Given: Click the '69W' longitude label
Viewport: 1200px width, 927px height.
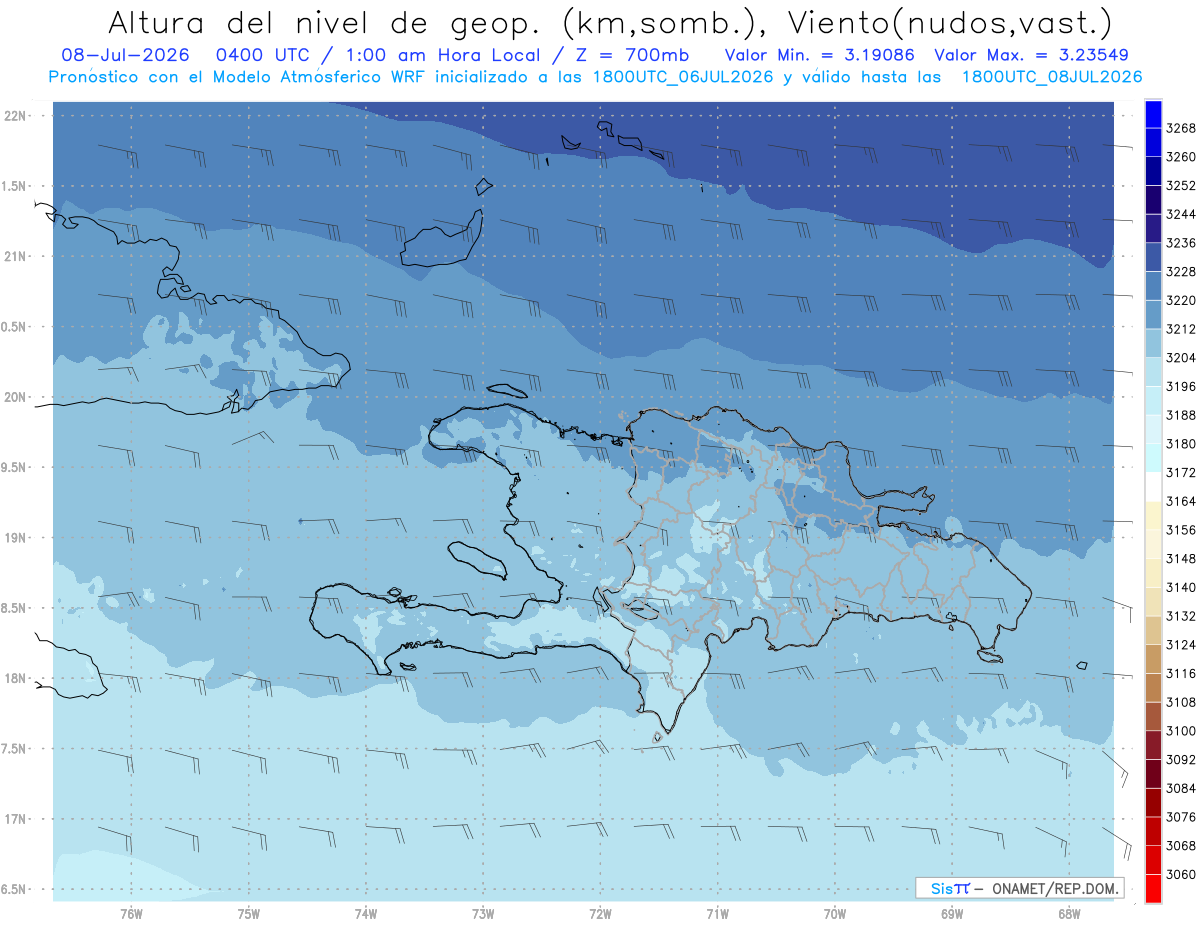Looking at the screenshot, I should point(952,913).
